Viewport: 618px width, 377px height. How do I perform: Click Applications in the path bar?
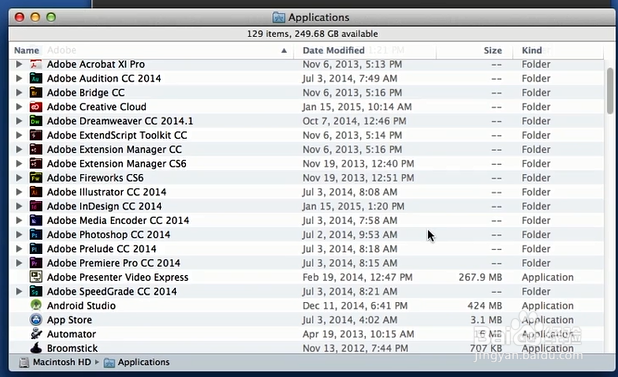click(x=143, y=362)
